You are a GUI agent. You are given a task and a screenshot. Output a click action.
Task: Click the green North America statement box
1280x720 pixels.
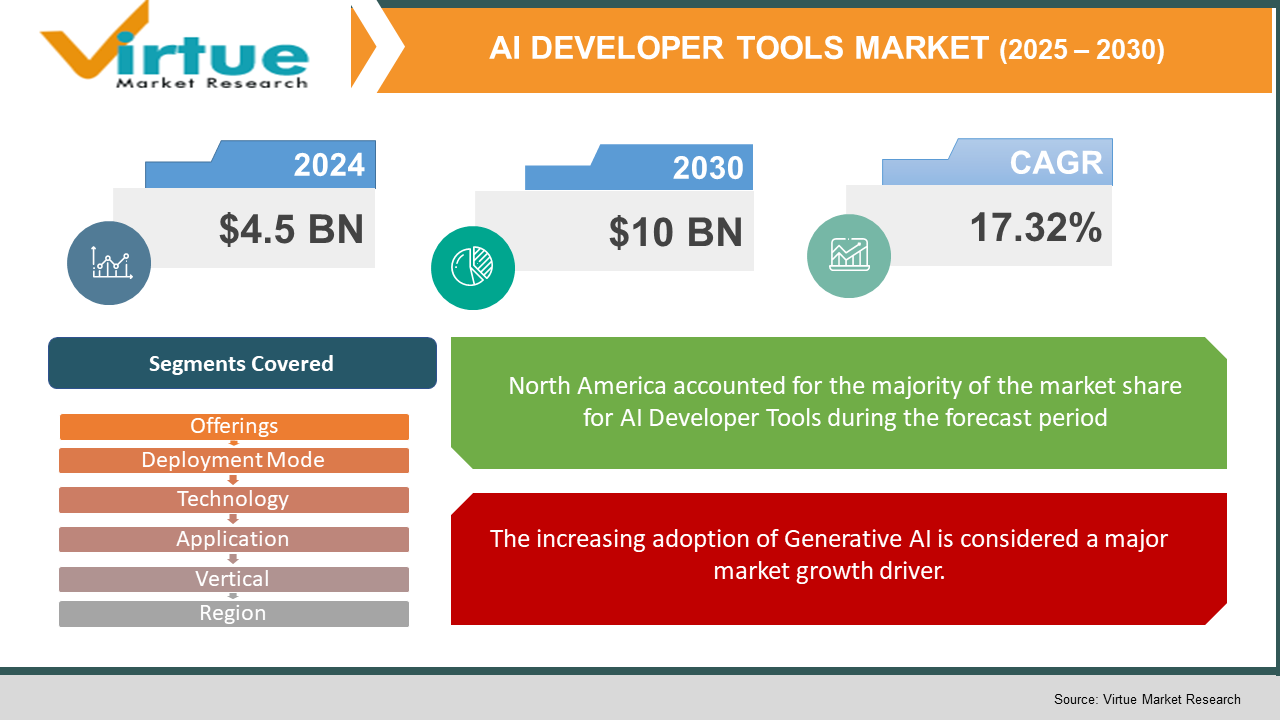(839, 402)
